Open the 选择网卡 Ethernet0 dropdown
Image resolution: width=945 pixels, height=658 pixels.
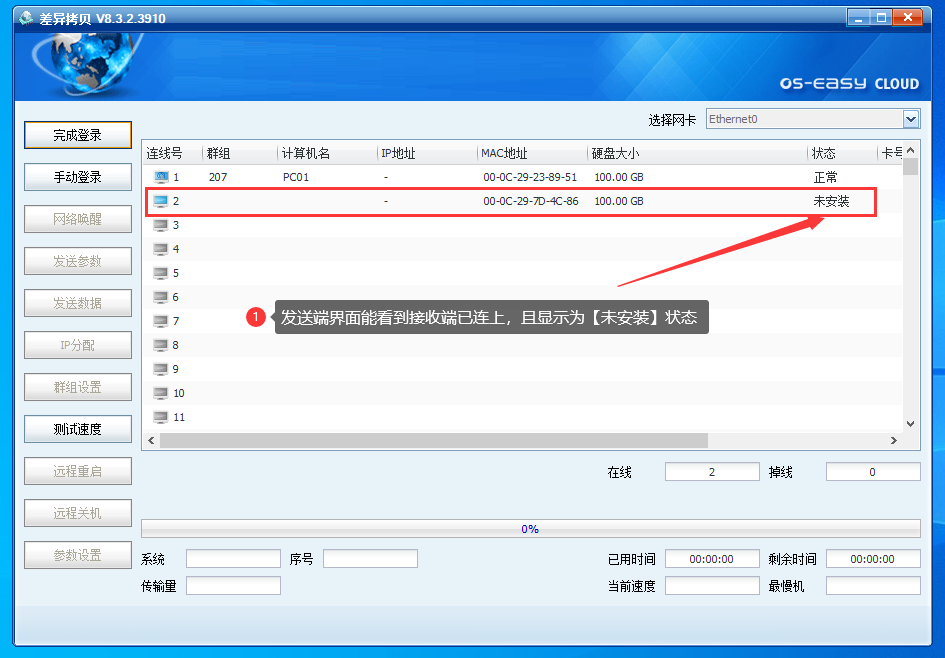911,119
